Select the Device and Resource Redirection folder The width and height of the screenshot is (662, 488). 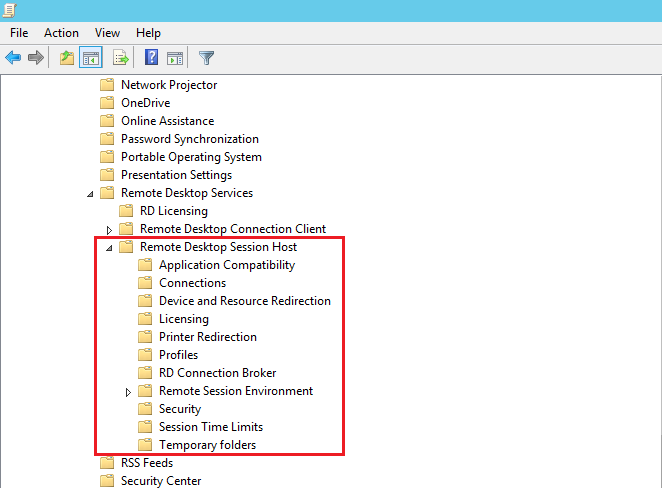pos(244,301)
